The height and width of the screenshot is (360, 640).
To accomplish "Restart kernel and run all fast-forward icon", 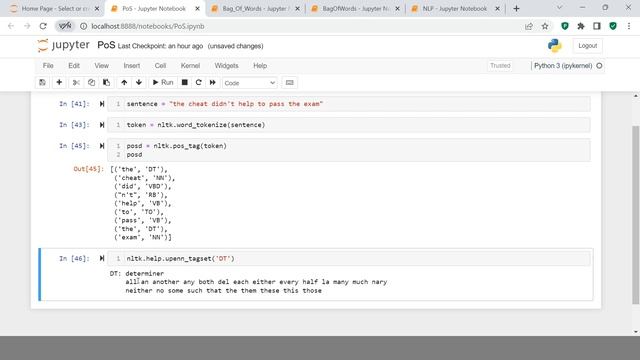I will point(213,82).
